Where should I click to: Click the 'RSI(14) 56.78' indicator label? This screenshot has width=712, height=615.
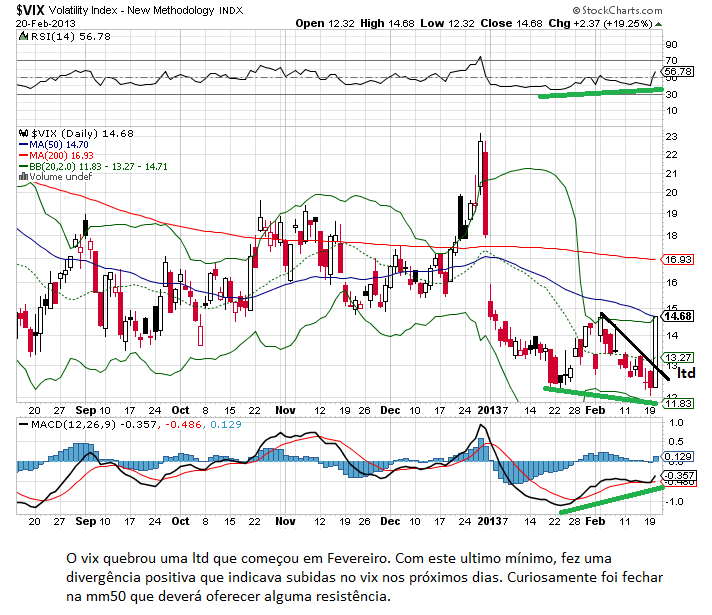pyautogui.click(x=70, y=36)
